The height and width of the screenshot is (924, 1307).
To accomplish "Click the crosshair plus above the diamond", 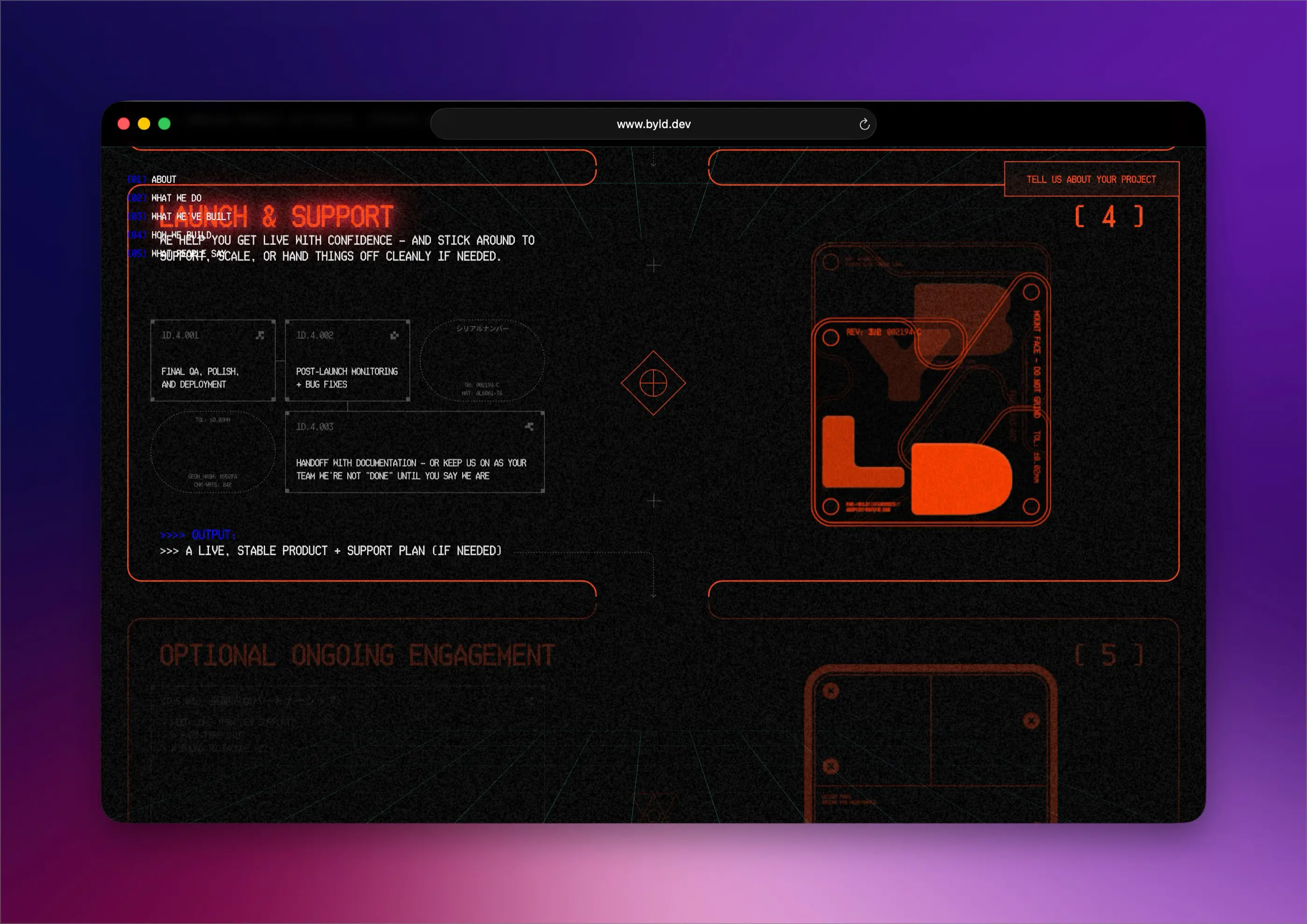I will tap(653, 265).
